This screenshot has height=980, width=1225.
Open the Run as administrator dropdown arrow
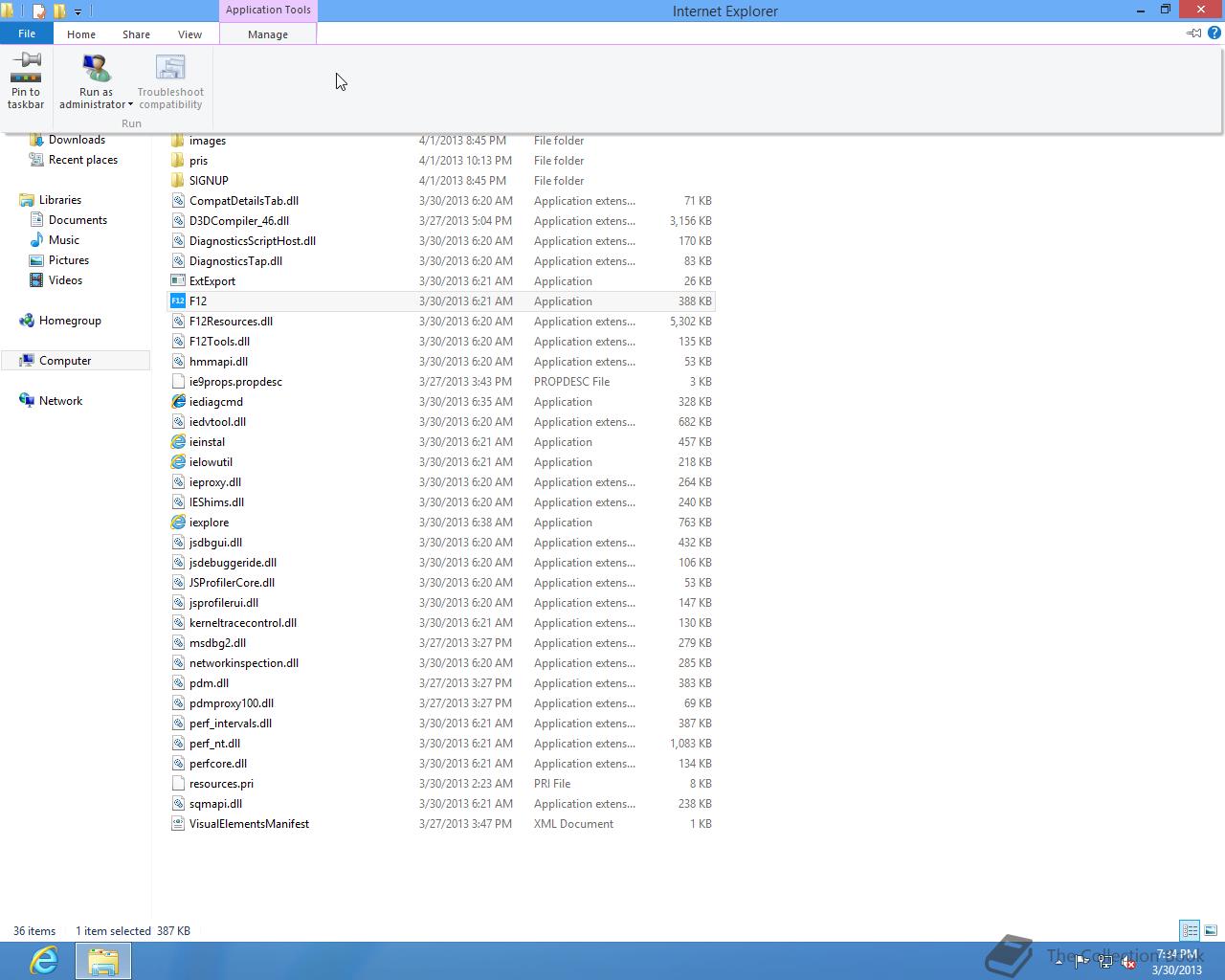tap(130, 105)
